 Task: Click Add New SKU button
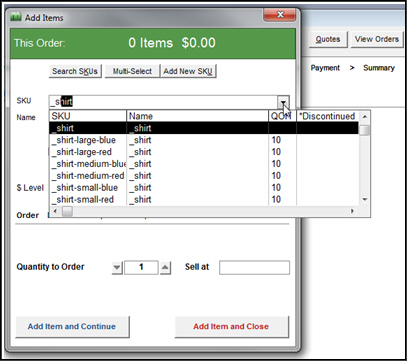[188, 71]
